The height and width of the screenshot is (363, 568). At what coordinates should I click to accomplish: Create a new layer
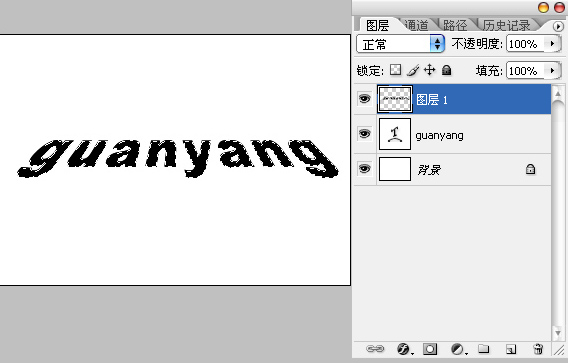click(511, 349)
